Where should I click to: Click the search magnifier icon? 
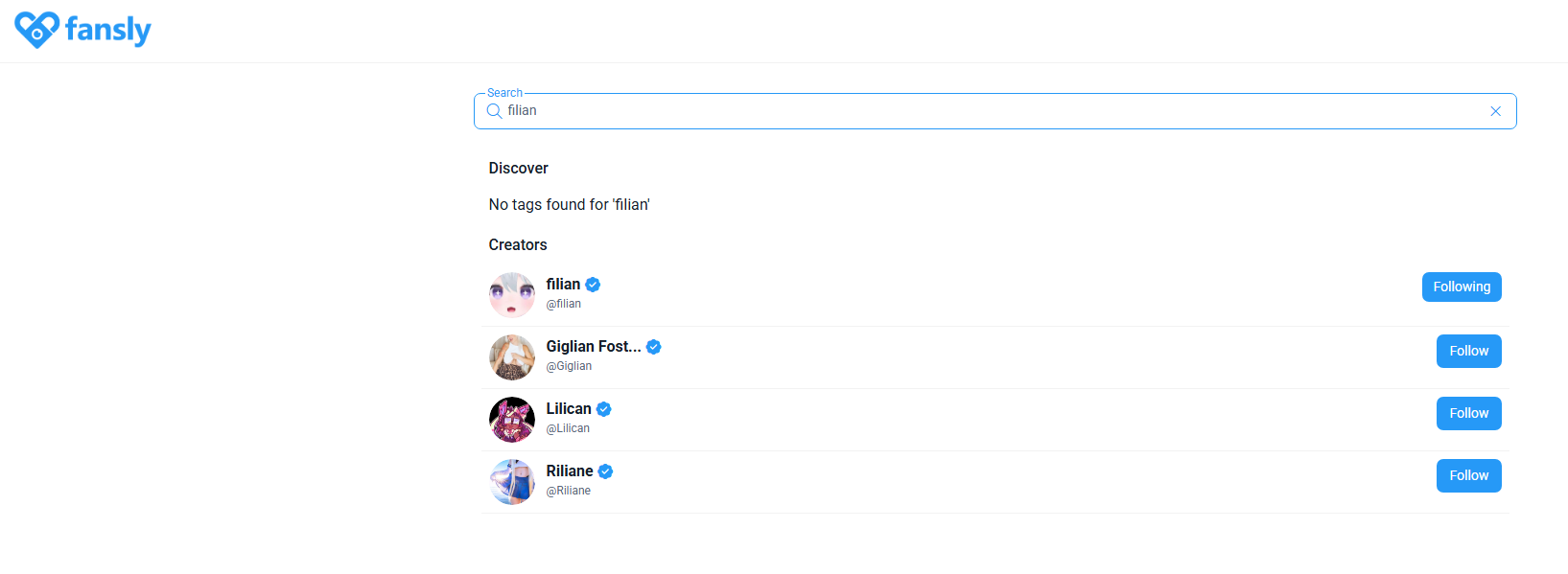coord(495,111)
